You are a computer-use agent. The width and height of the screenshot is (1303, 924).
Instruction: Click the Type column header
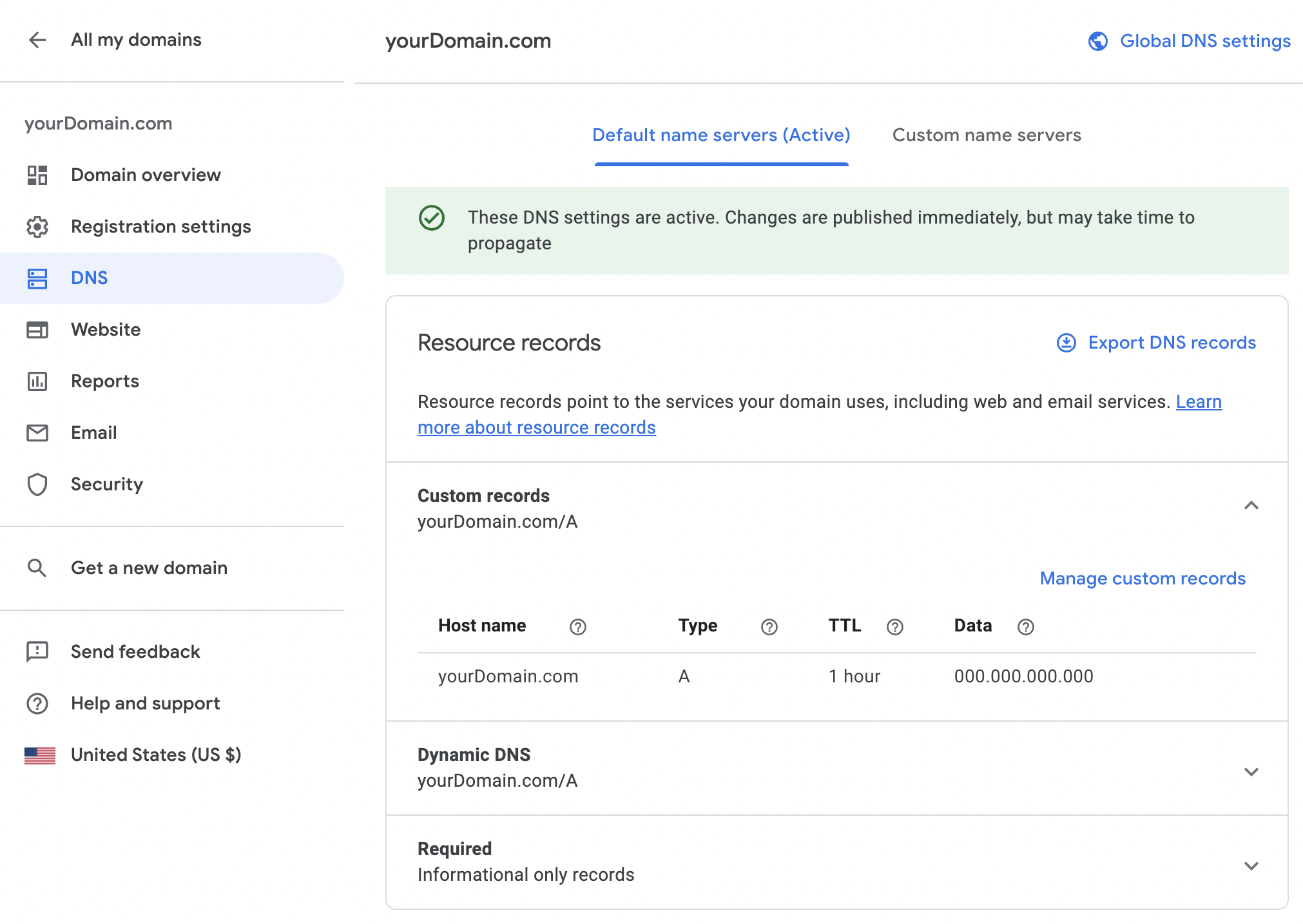coord(698,626)
